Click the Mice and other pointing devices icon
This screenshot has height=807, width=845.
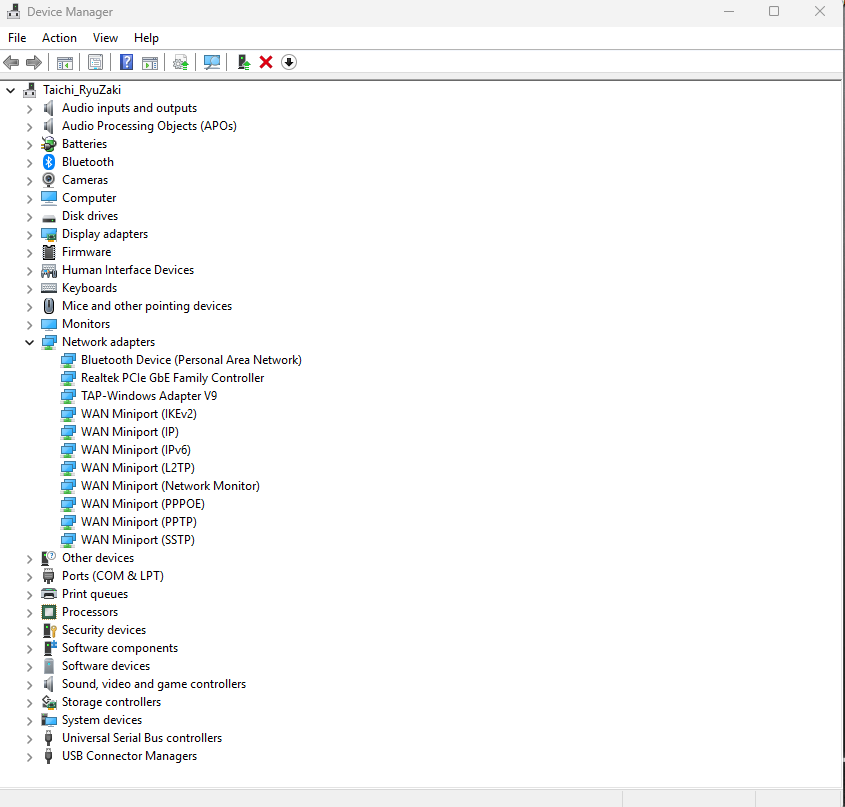coord(49,306)
